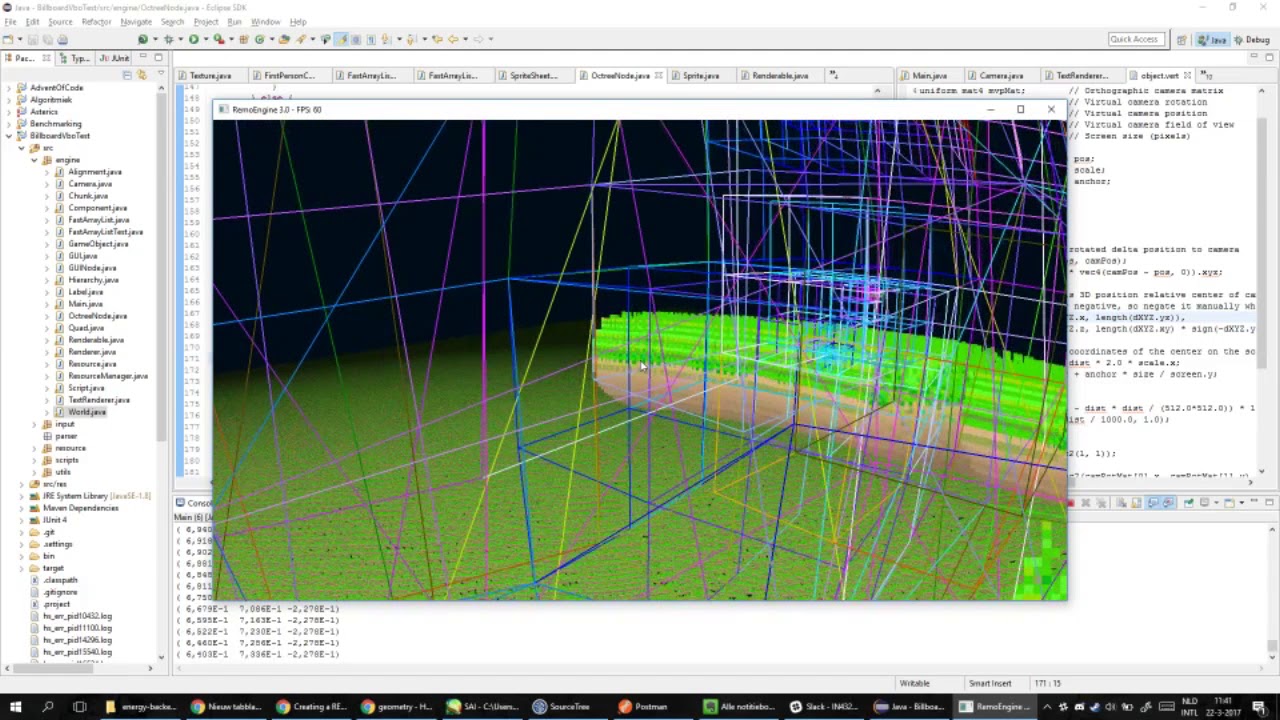
Task: Open the Window menu
Action: point(265,21)
